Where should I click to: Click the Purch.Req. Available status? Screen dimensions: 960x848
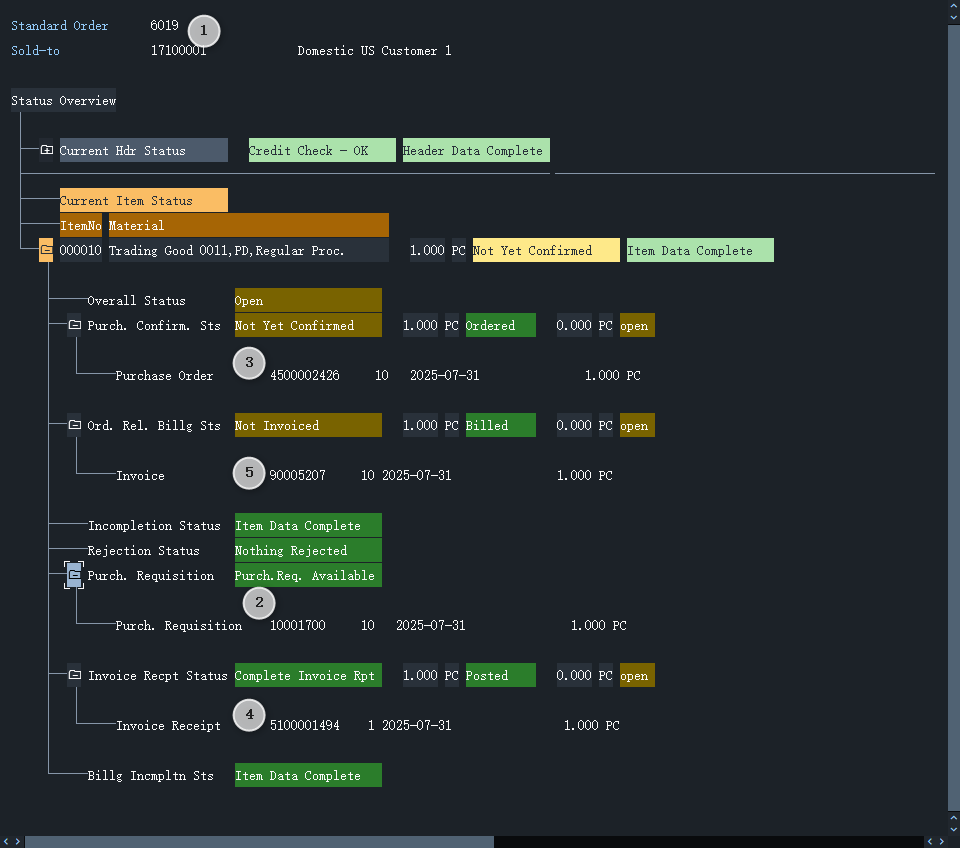308,575
